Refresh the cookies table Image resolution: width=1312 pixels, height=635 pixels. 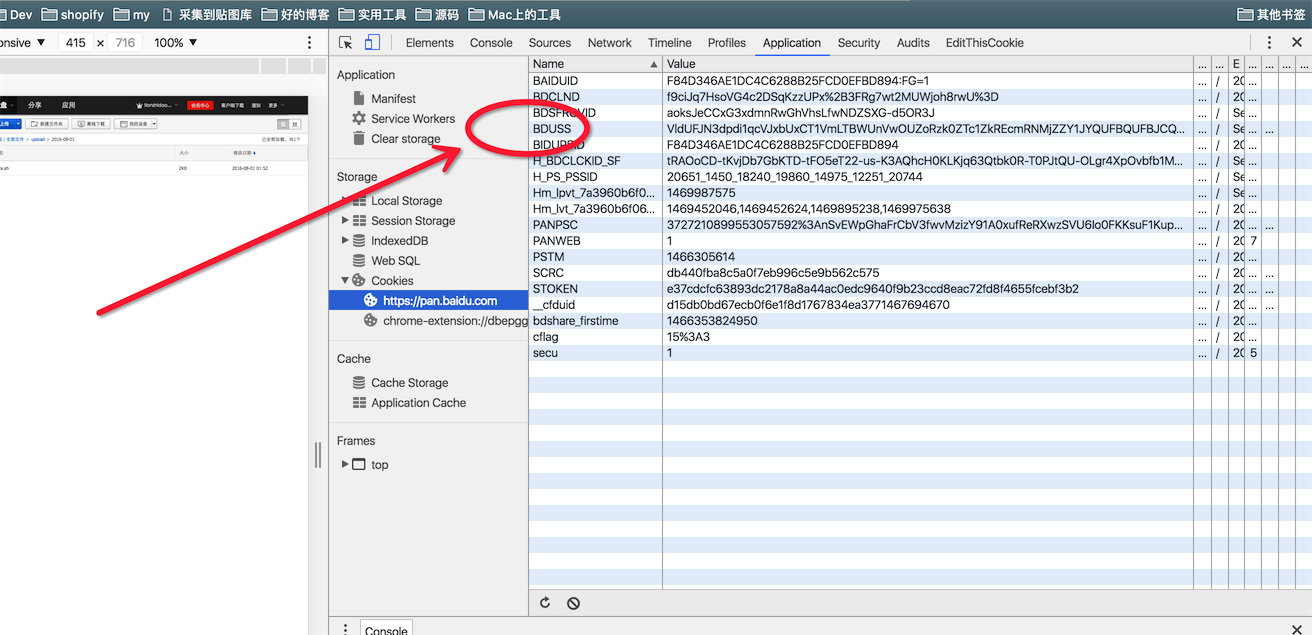545,603
